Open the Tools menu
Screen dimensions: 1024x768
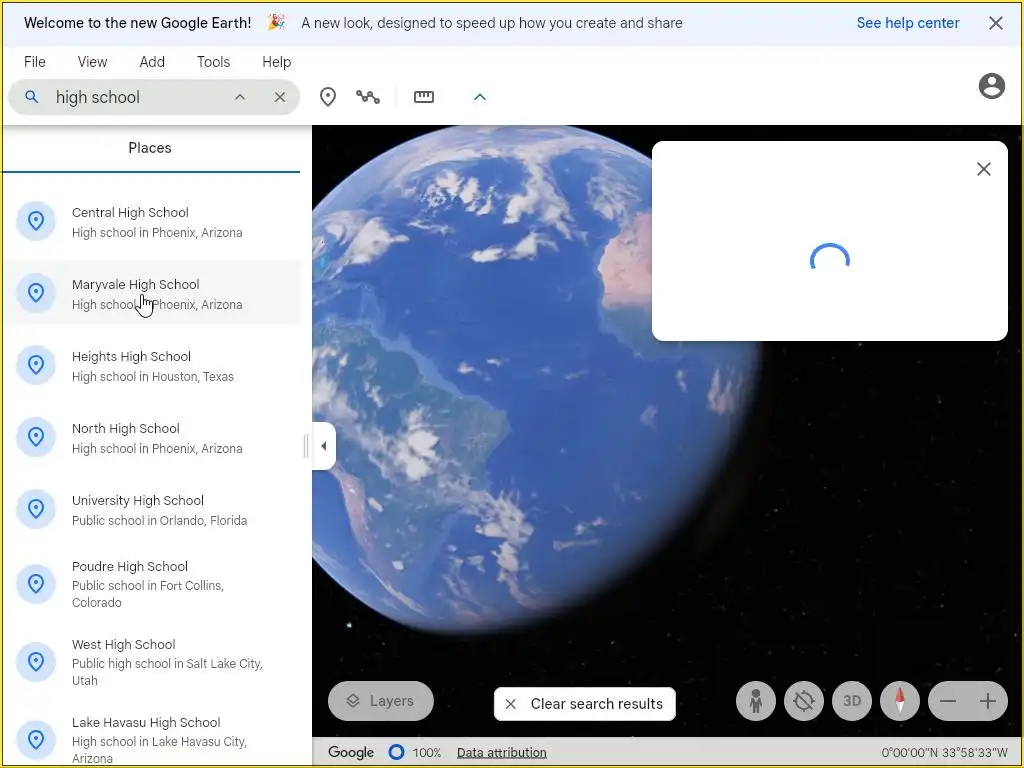(x=214, y=62)
